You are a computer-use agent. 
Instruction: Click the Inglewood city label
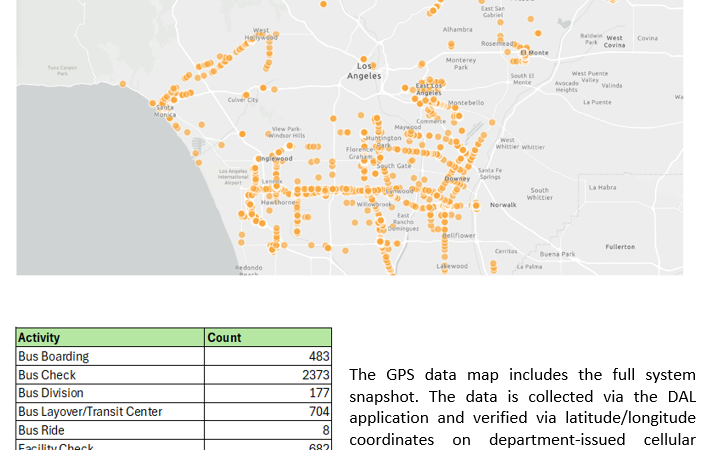pyautogui.click(x=275, y=158)
